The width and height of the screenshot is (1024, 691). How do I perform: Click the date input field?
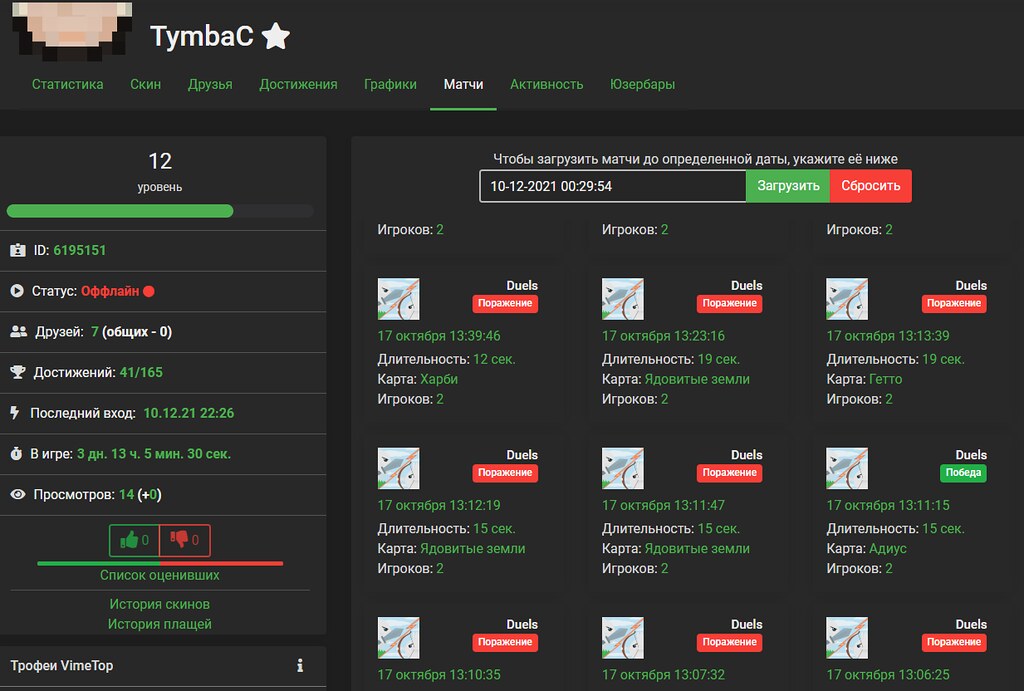point(612,186)
